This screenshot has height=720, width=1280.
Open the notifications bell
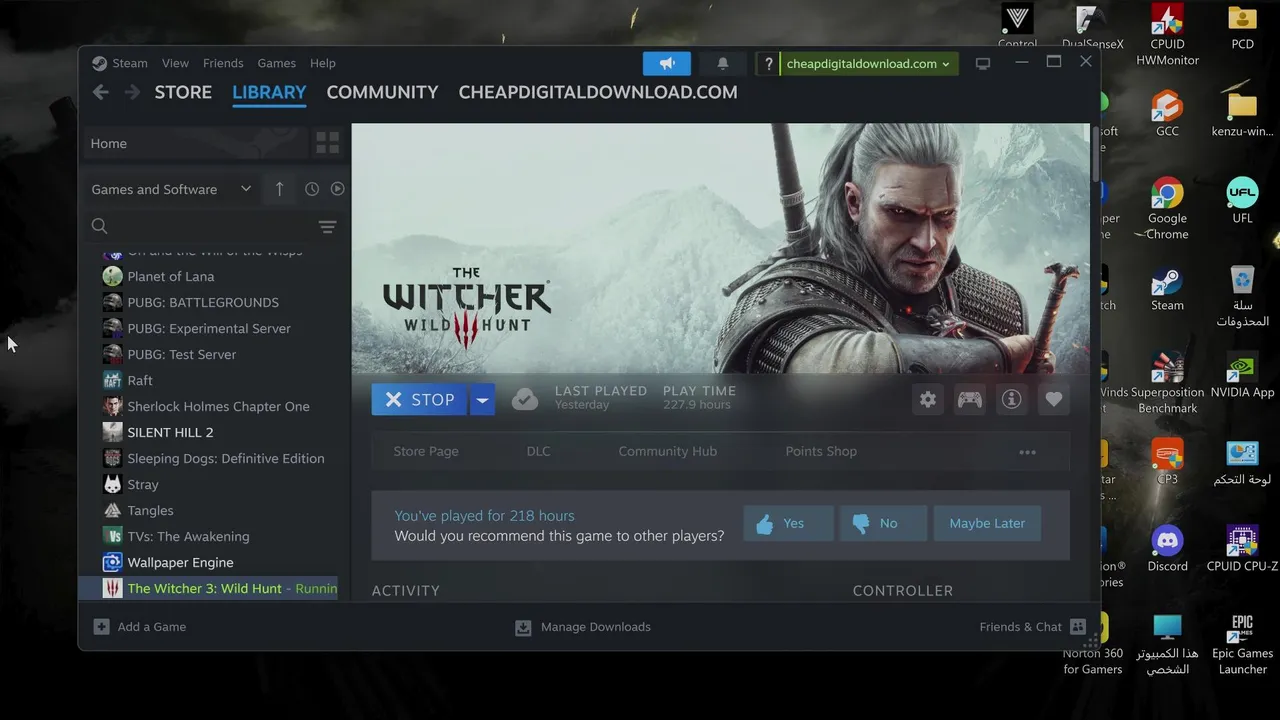(723, 63)
